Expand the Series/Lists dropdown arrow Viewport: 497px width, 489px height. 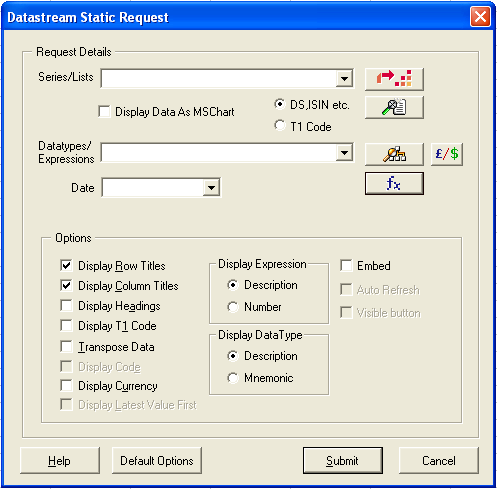pos(344,79)
